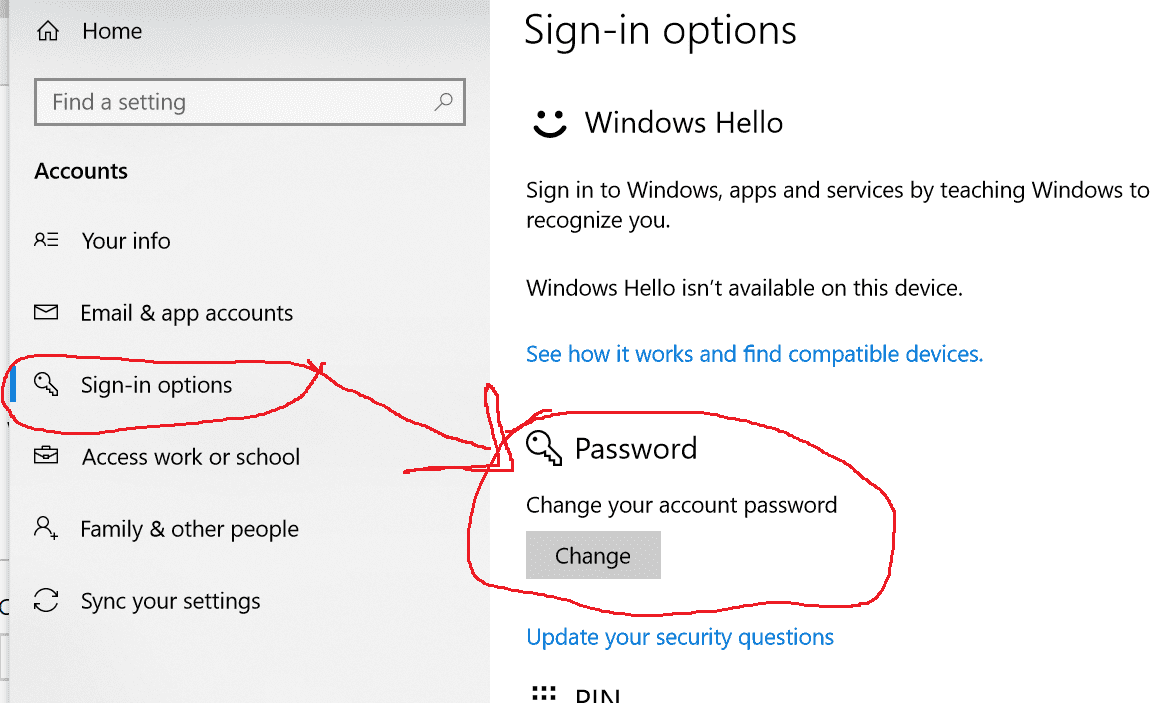Click the Sign-in options key icon
Image resolution: width=1164 pixels, height=703 pixels.
[46, 384]
